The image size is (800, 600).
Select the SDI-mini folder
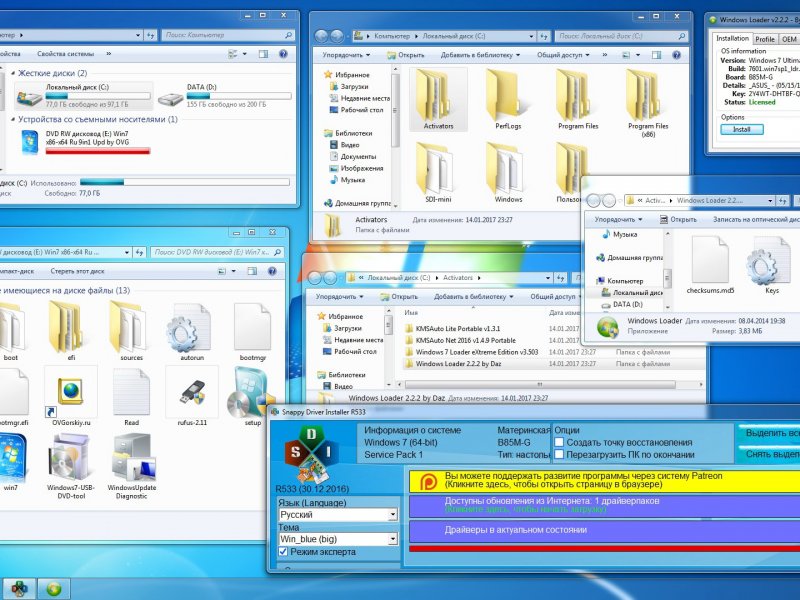tap(438, 173)
